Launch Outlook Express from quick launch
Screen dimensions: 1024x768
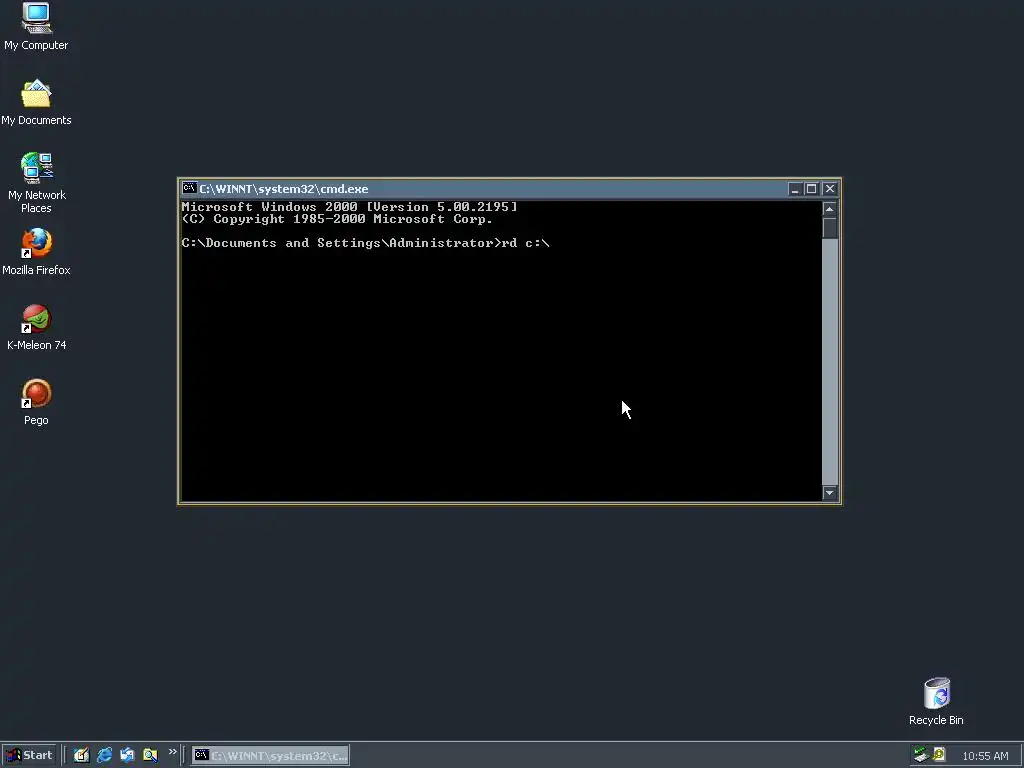coord(127,755)
